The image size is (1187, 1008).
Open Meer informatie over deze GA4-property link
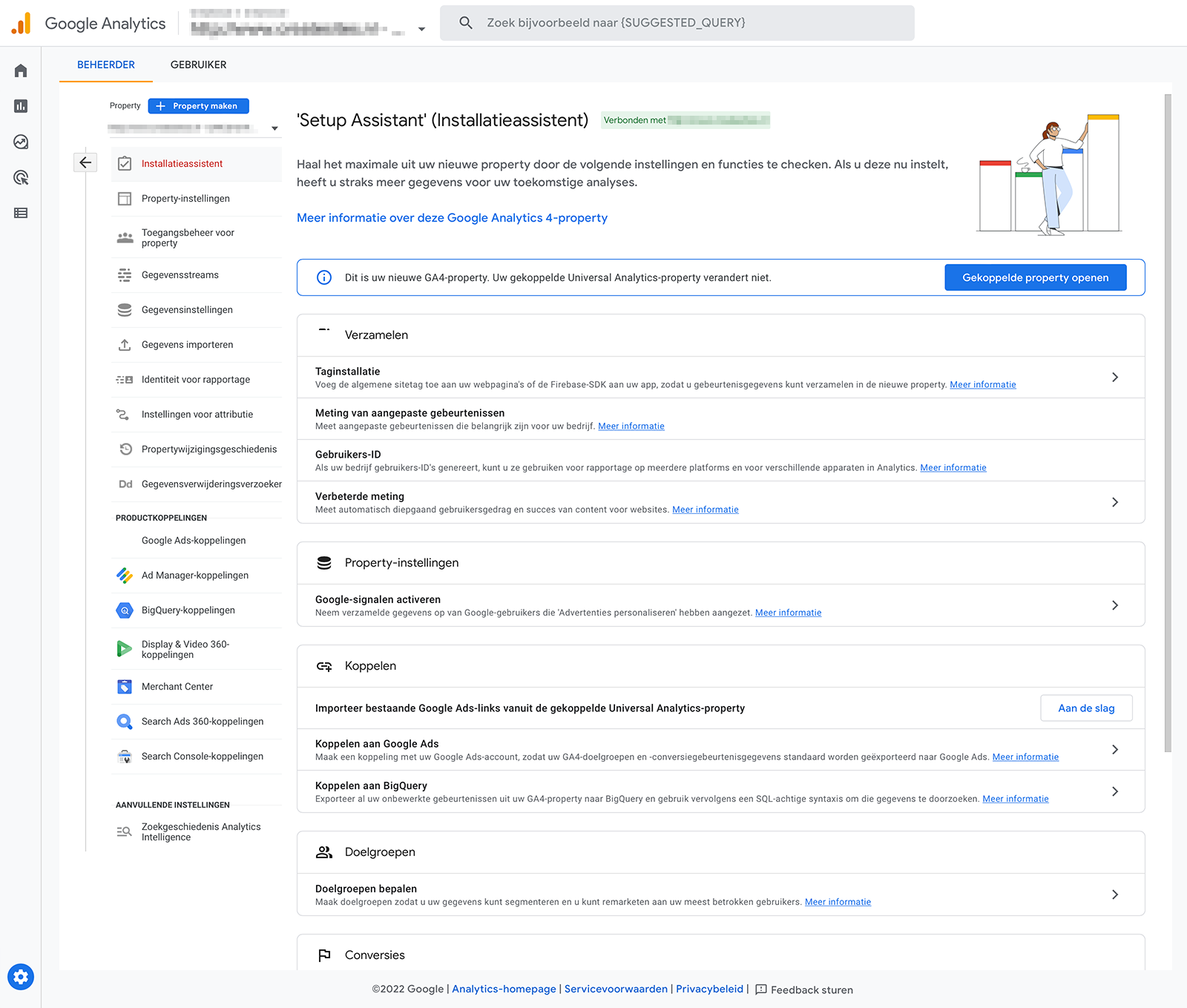point(452,218)
